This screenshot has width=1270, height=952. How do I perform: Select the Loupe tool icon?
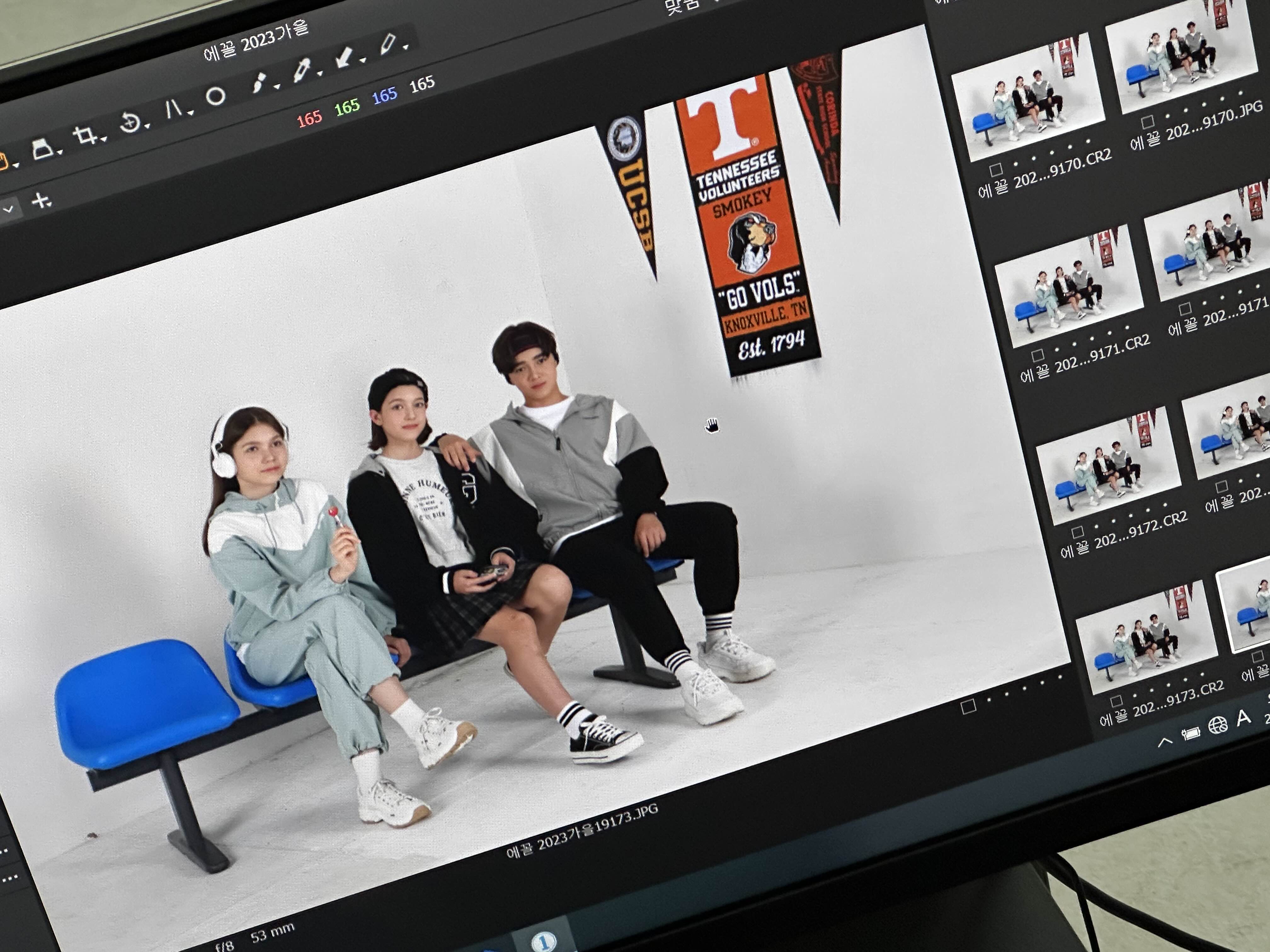click(x=42, y=150)
